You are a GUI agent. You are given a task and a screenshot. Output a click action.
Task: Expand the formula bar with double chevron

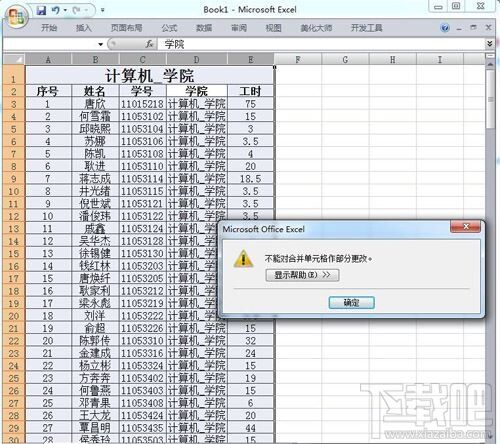489,44
